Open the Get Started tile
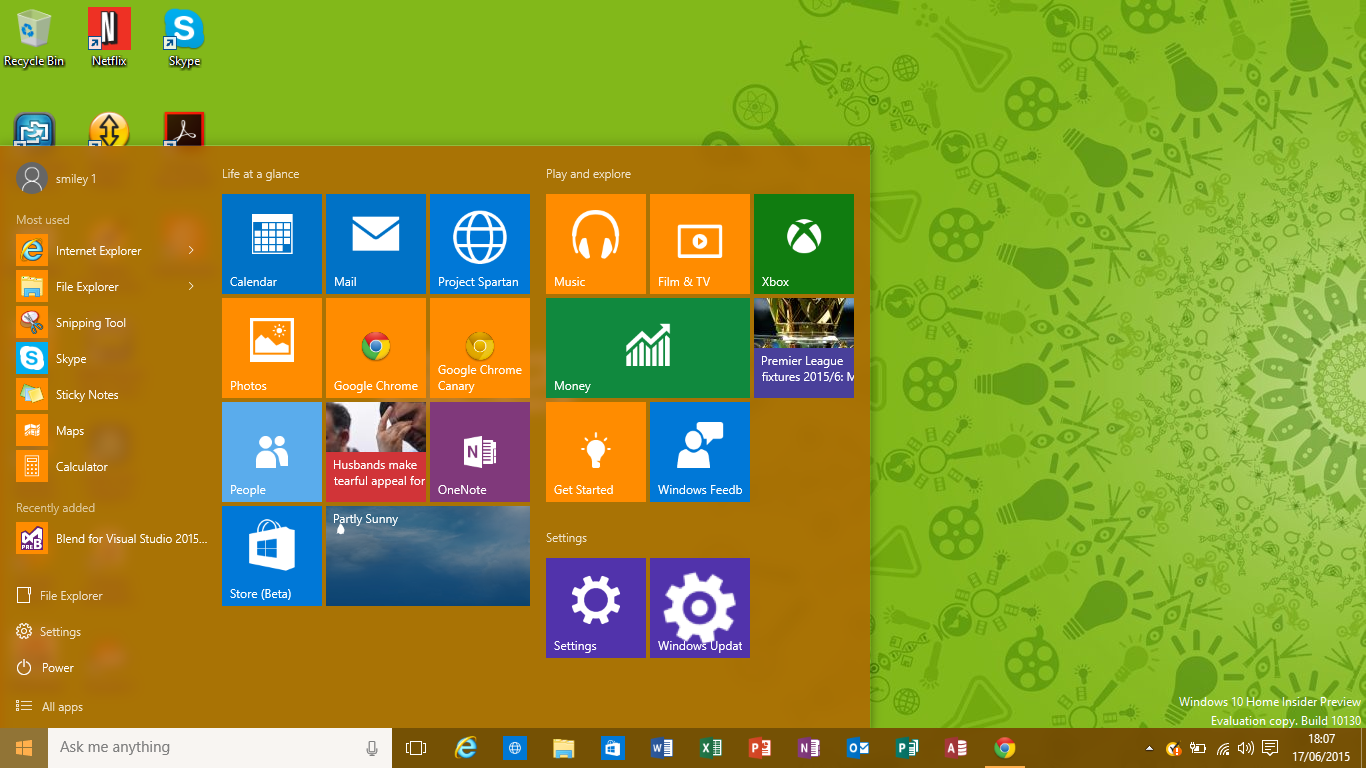The width and height of the screenshot is (1366, 768). (596, 452)
